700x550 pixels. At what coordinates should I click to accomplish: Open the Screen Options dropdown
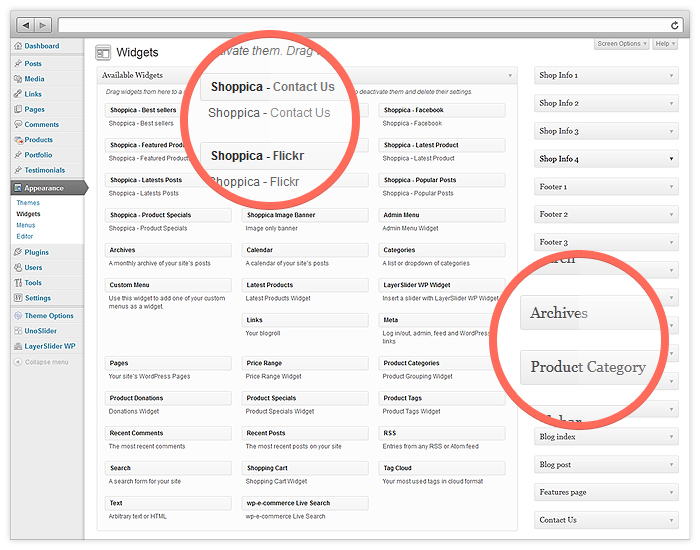tap(621, 44)
